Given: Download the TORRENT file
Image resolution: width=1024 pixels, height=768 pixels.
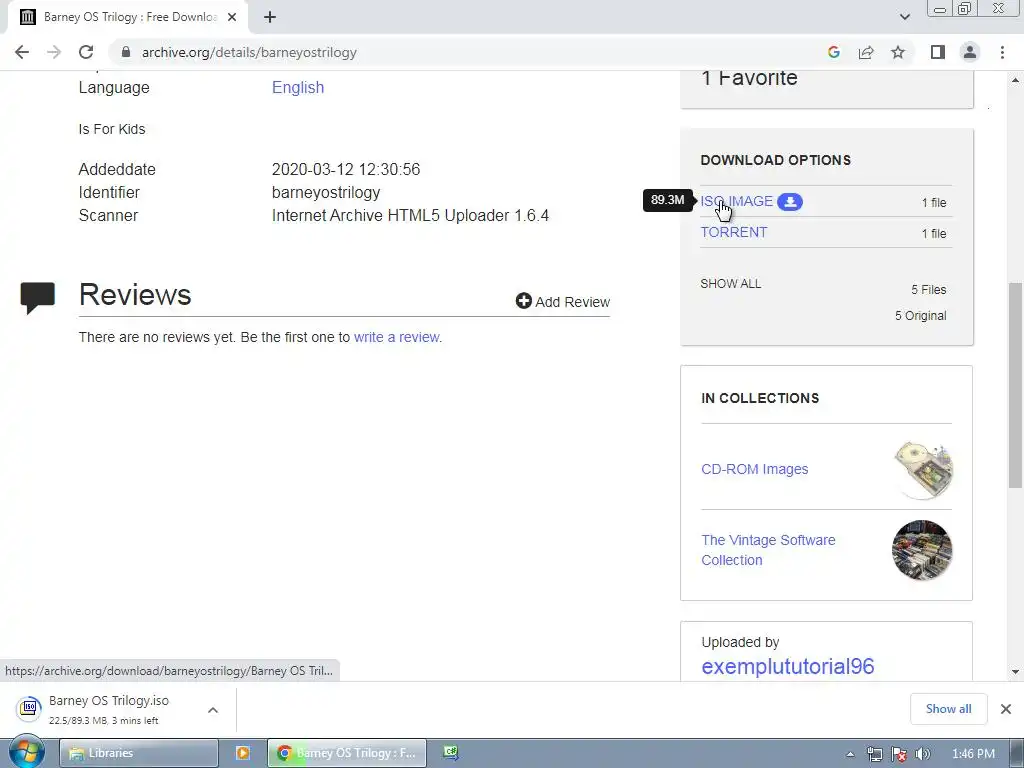Looking at the screenshot, I should [x=733, y=232].
